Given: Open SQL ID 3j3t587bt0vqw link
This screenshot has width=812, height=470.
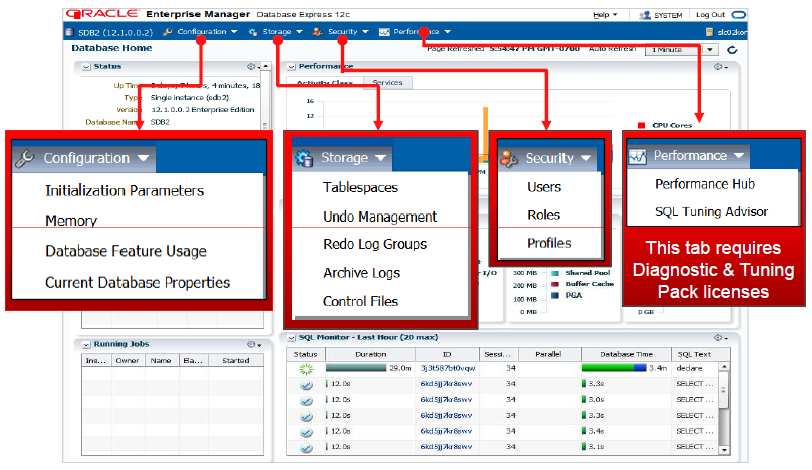Looking at the screenshot, I should pos(447,369).
